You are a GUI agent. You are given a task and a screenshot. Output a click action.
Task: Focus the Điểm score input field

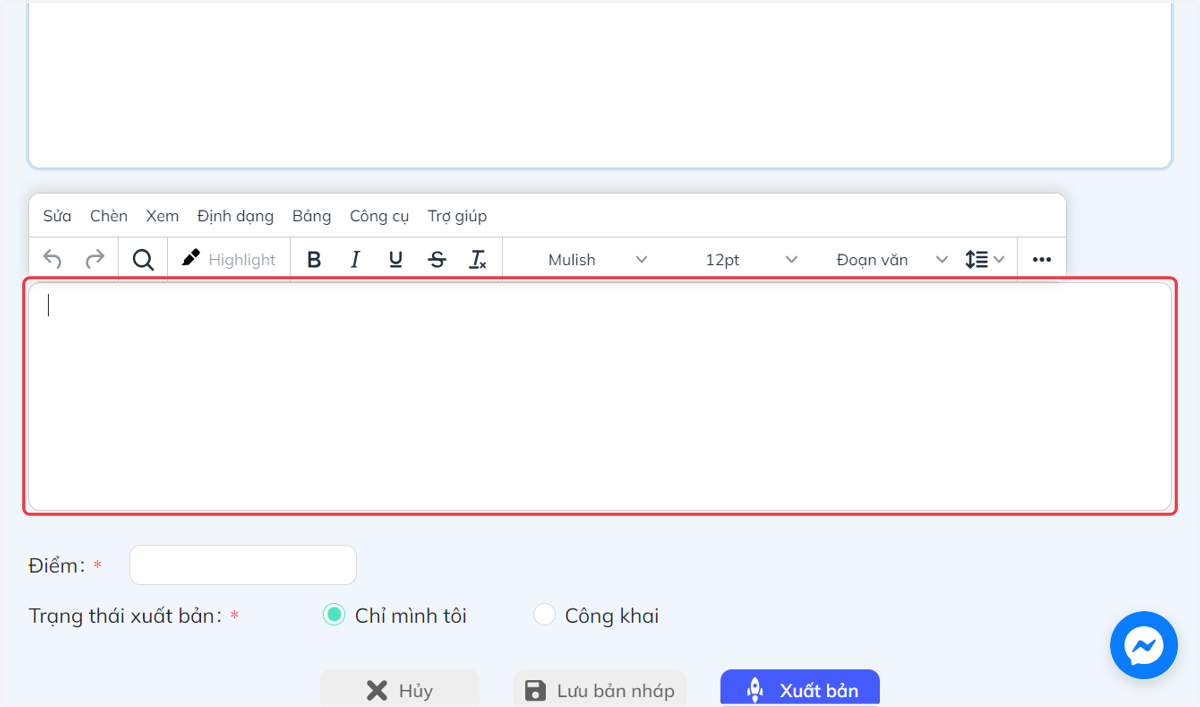(x=243, y=565)
